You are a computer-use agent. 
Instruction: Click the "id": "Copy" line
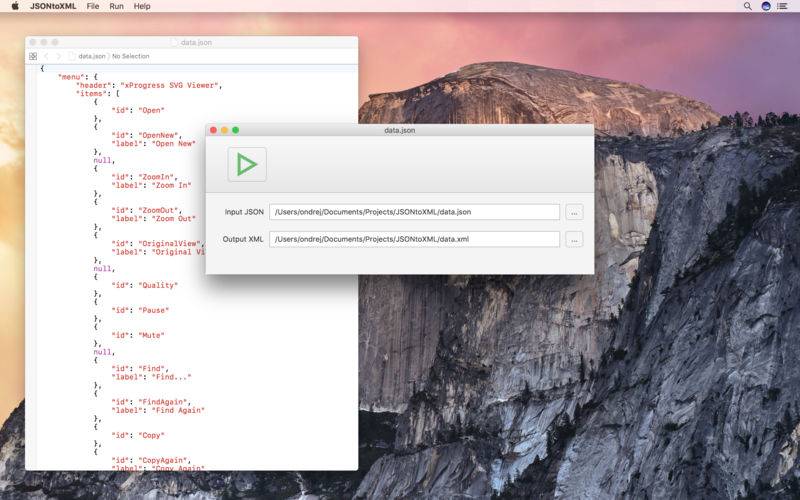coord(138,435)
